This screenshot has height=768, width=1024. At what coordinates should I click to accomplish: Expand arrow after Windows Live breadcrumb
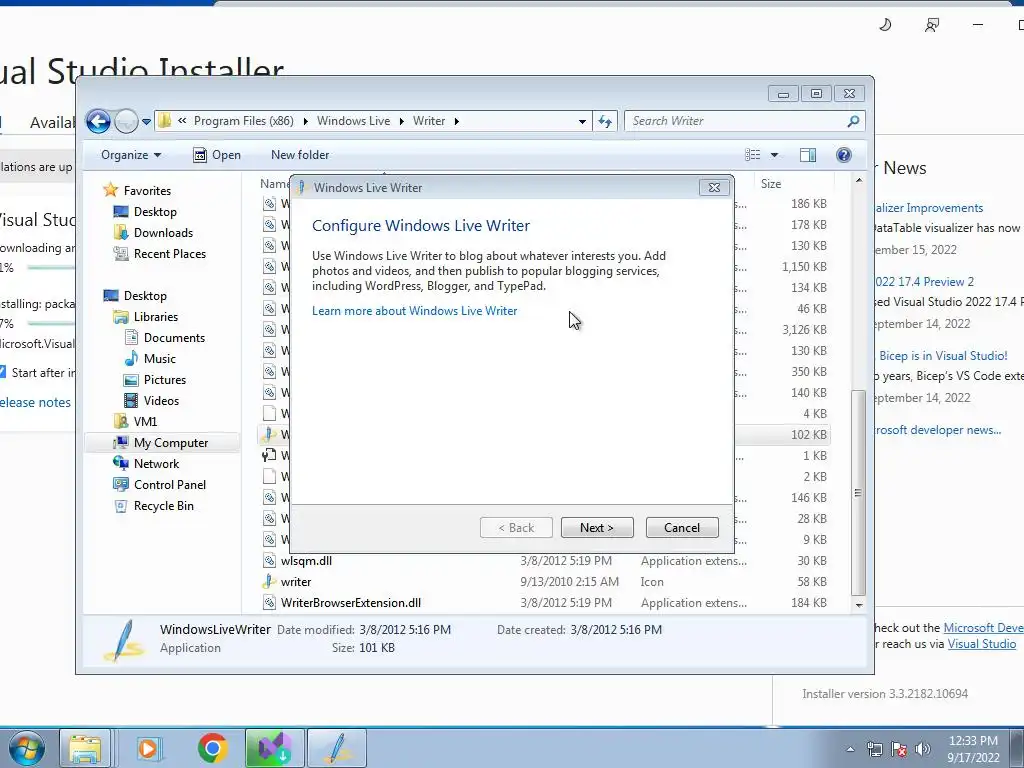pyautogui.click(x=402, y=121)
